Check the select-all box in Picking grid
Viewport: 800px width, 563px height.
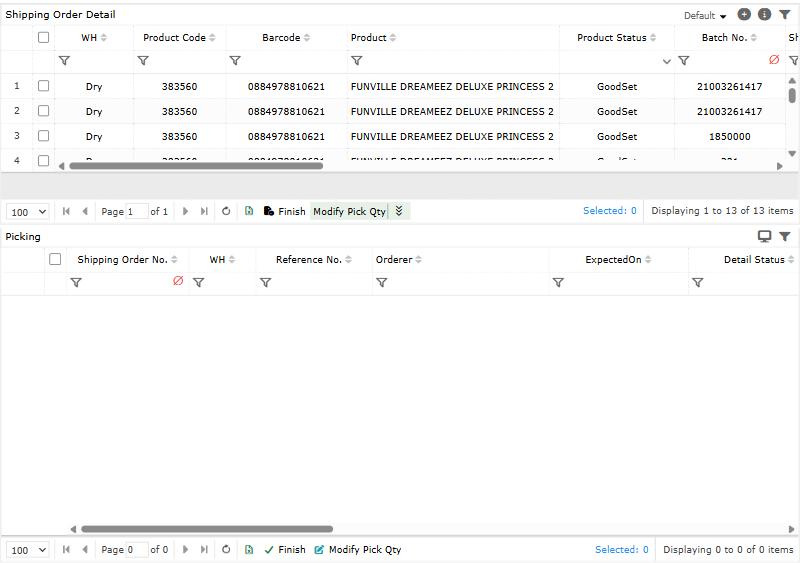(55, 259)
